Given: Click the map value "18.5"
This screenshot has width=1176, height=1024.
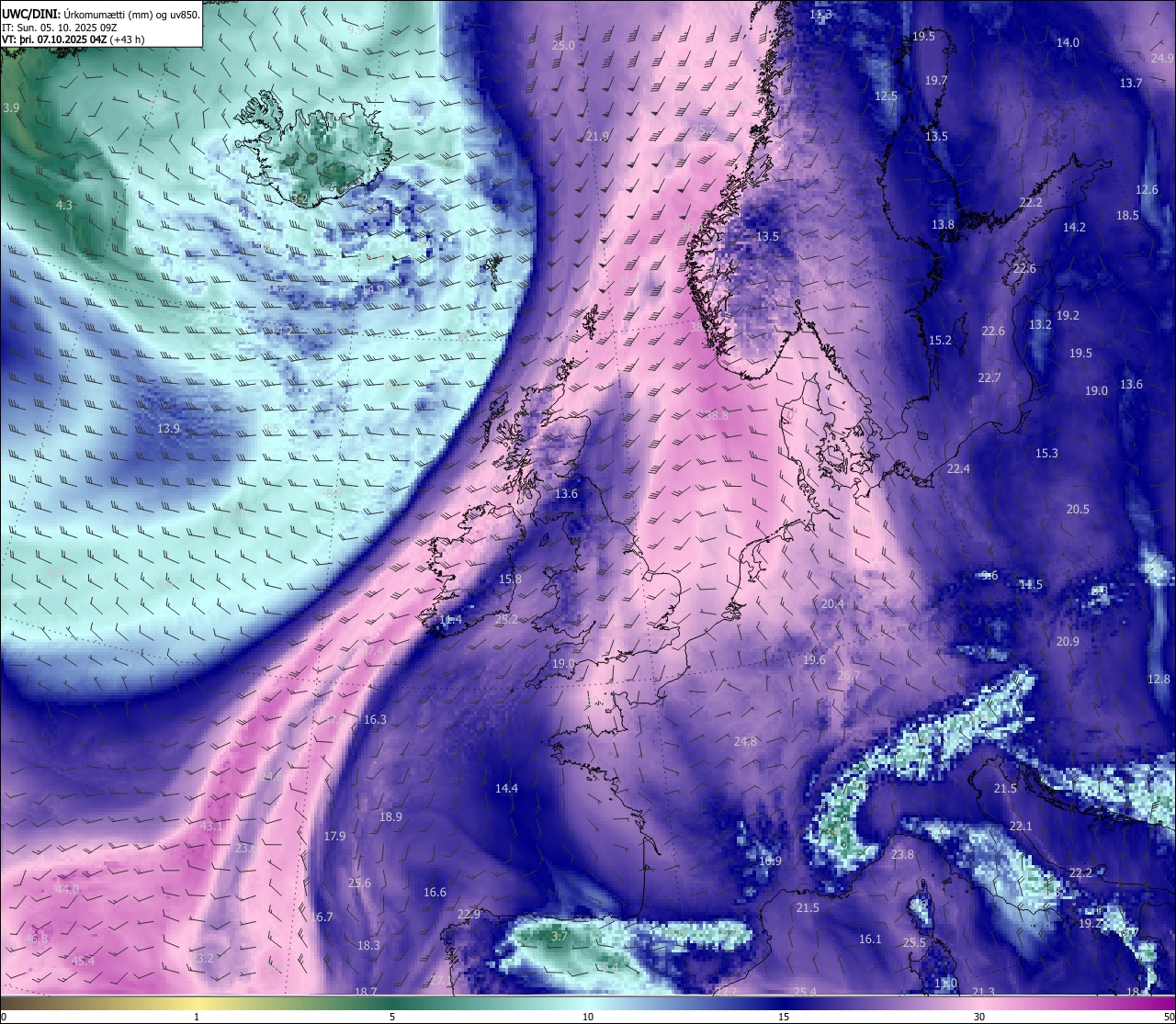Looking at the screenshot, I should tap(1127, 216).
